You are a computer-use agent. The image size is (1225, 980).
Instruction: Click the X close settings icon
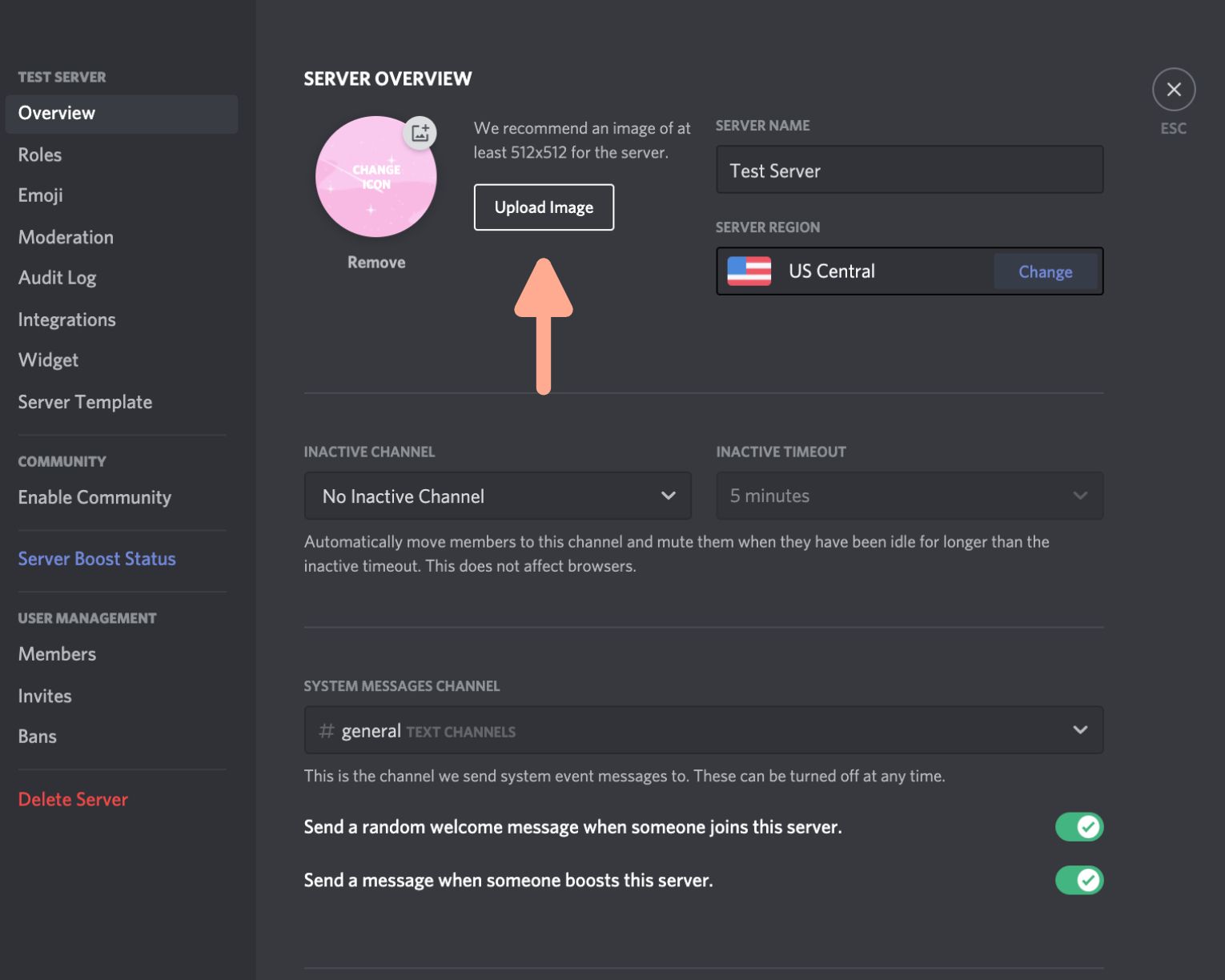[x=1173, y=90]
